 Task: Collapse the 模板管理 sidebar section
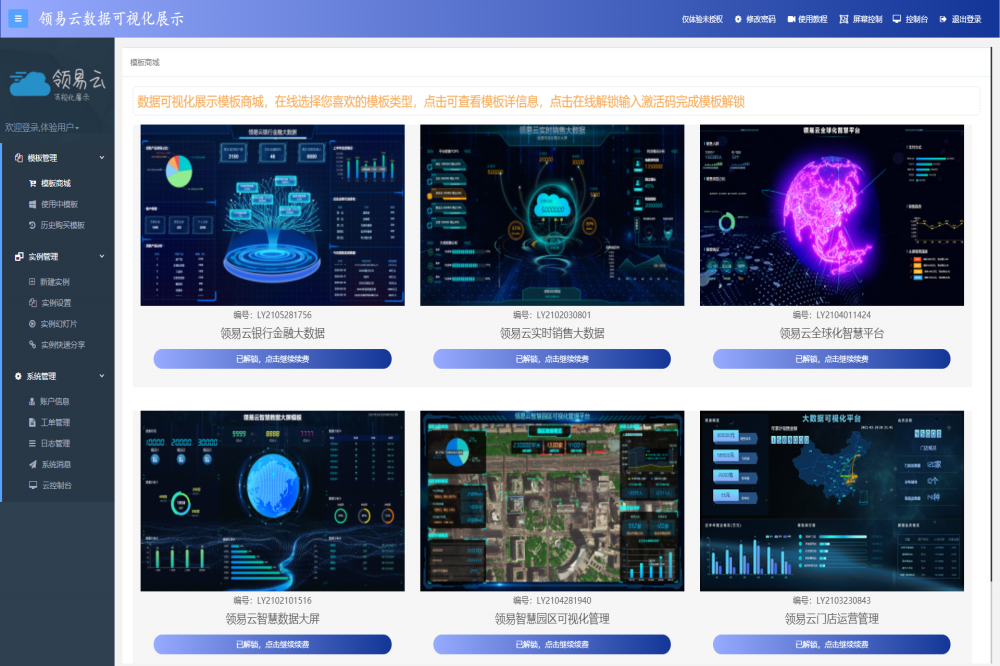coord(101,158)
